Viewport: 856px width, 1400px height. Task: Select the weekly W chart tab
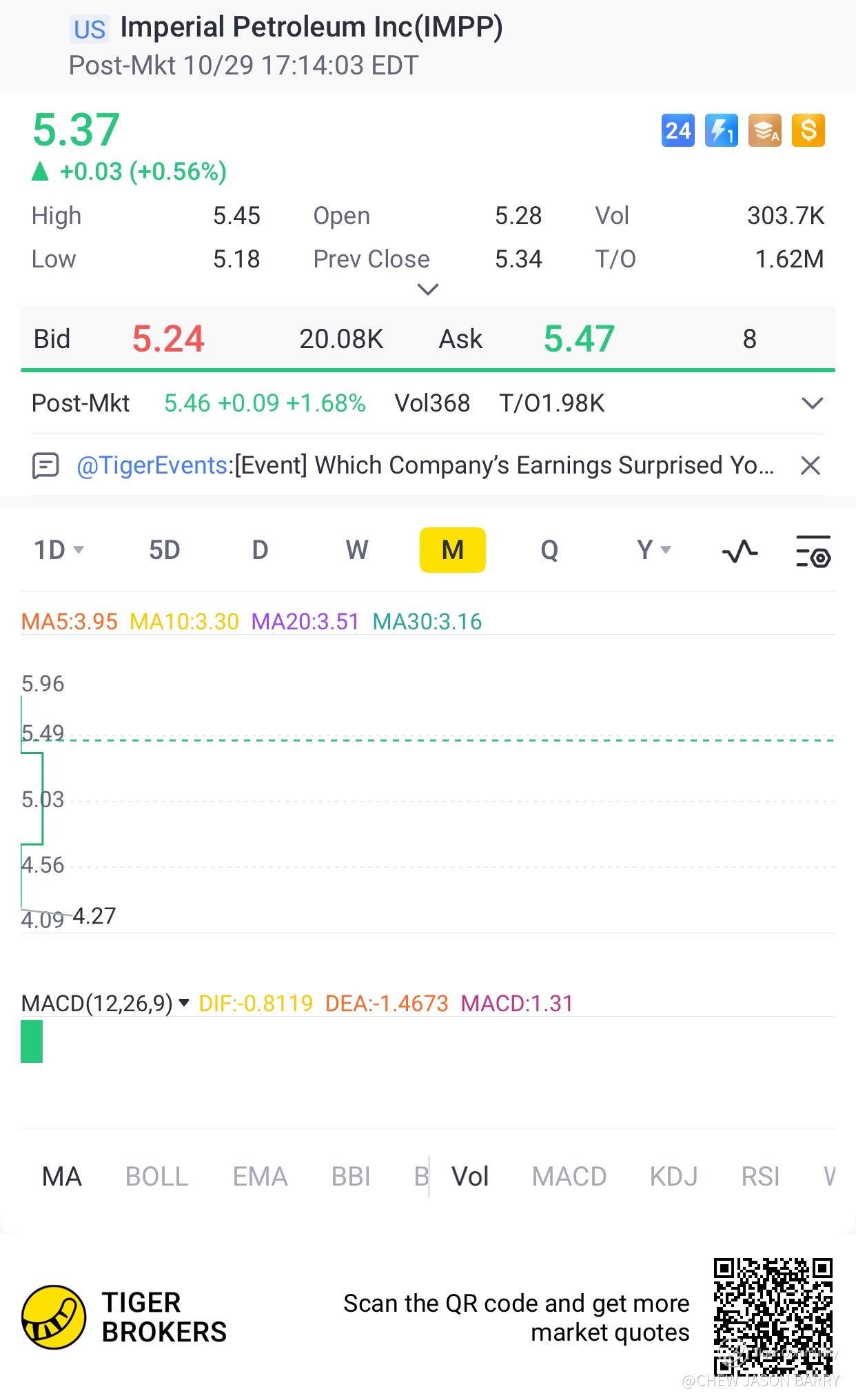click(356, 550)
